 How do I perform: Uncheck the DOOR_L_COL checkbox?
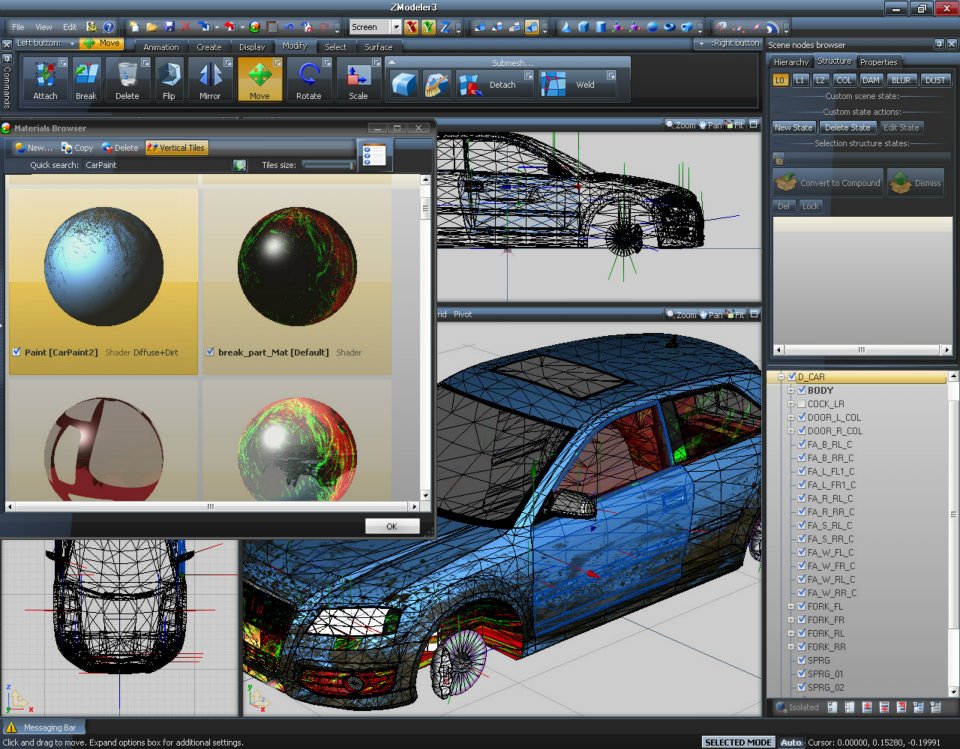click(801, 417)
